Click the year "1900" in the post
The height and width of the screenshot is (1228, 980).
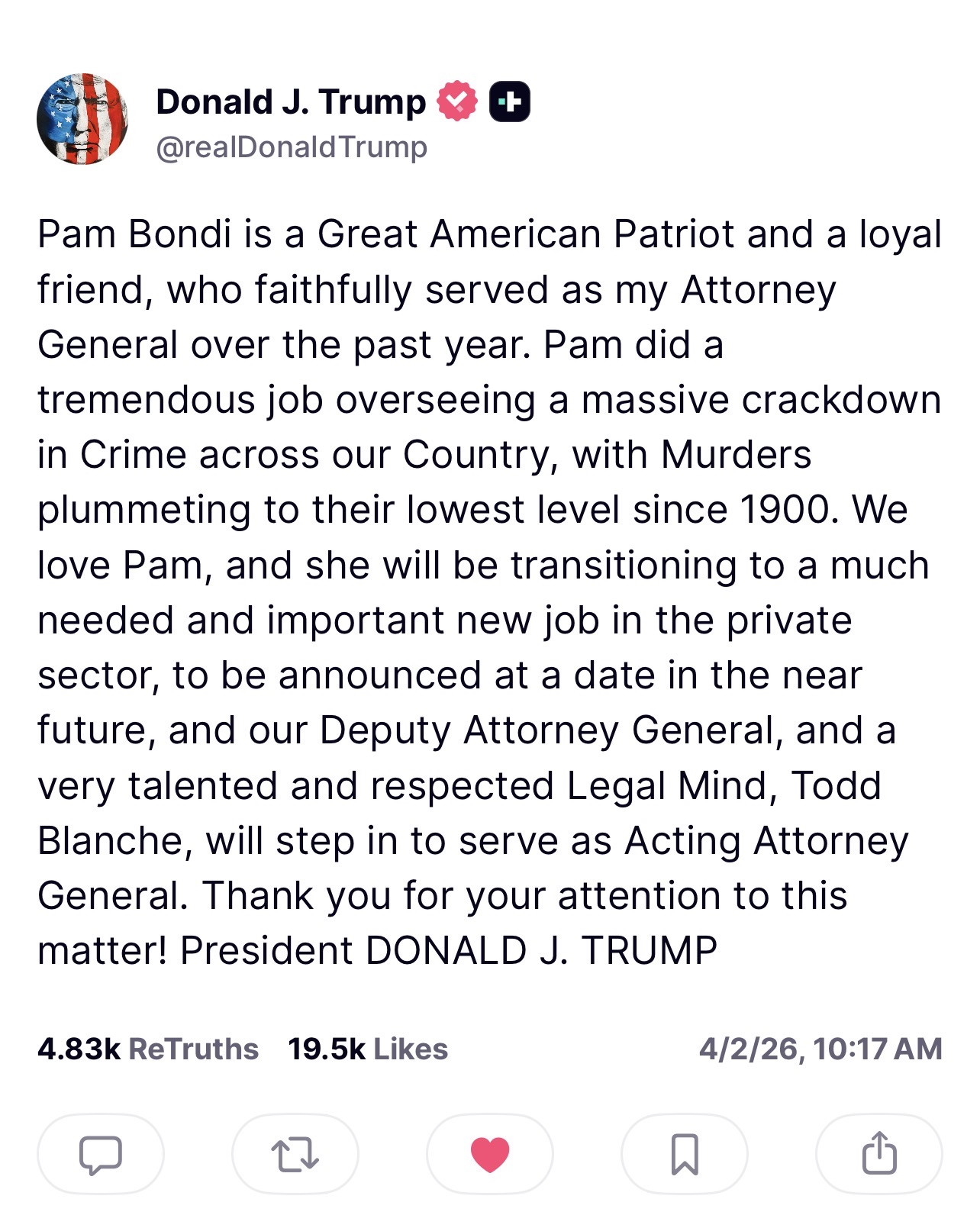[x=784, y=510]
